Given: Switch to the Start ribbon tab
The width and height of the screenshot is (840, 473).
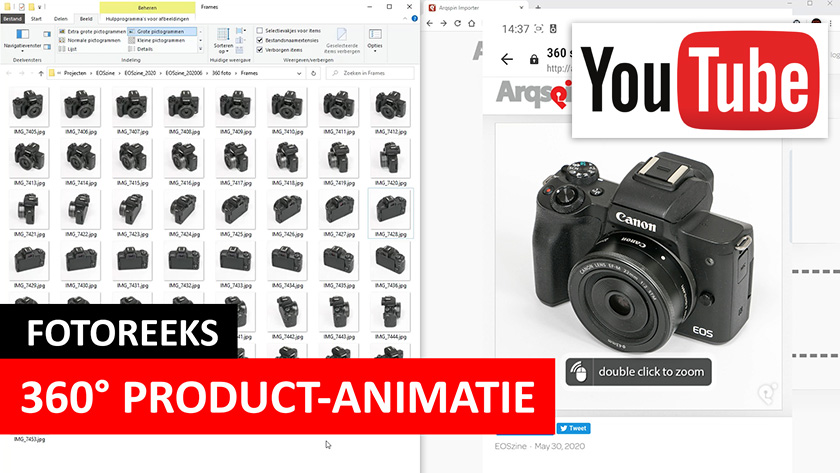Looking at the screenshot, I should click(x=36, y=18).
